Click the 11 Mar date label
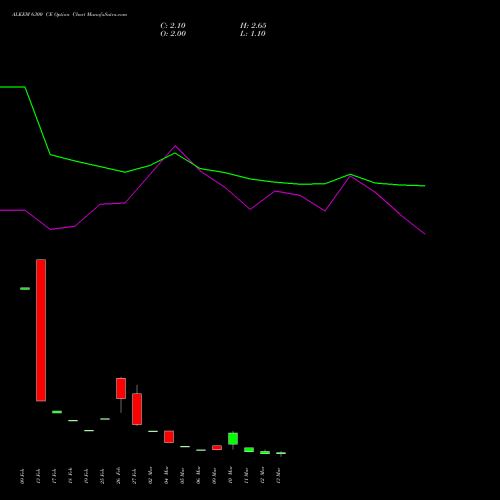 [x=246, y=475]
